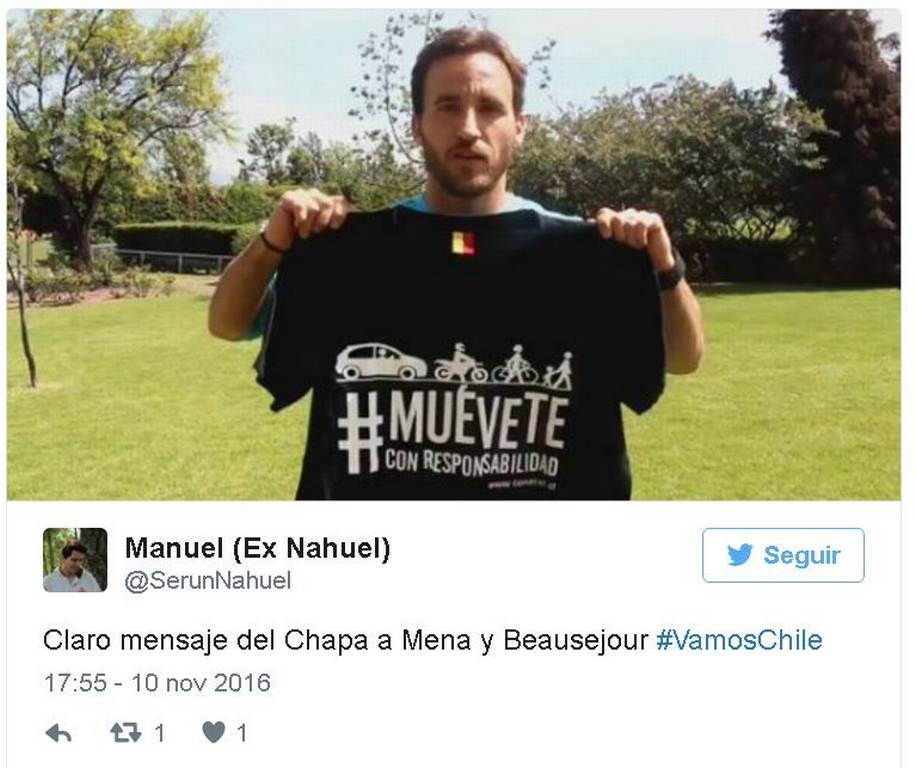Click the car graphic on the shirt
915x768 pixels.
coord(384,362)
